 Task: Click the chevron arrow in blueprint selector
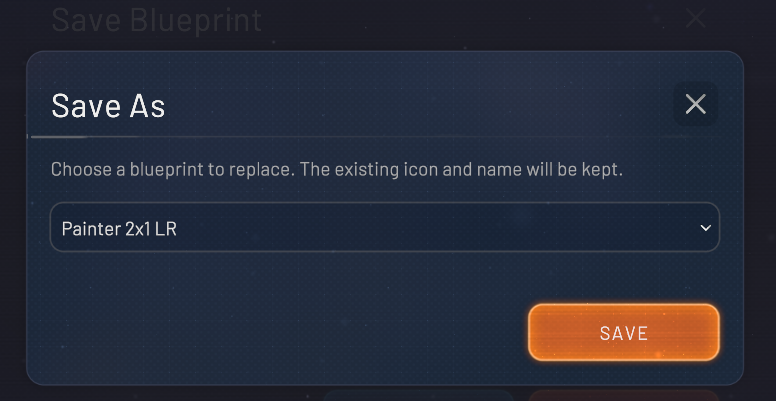click(x=705, y=228)
